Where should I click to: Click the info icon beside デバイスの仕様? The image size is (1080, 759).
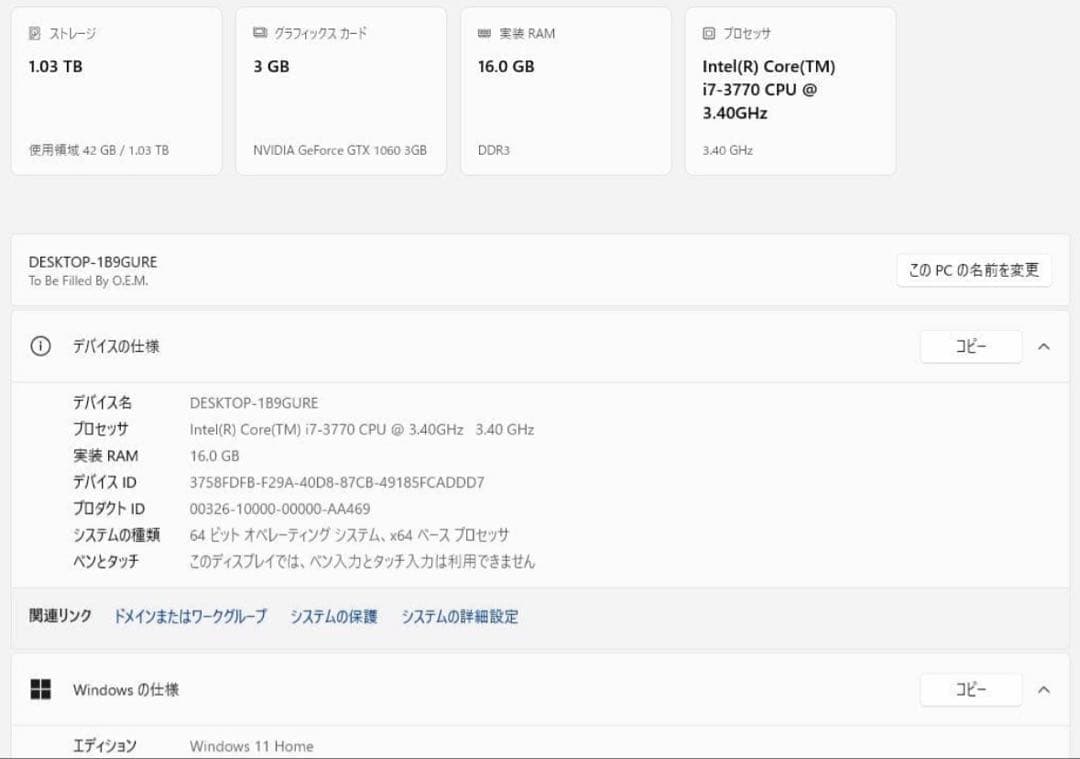click(x=41, y=346)
